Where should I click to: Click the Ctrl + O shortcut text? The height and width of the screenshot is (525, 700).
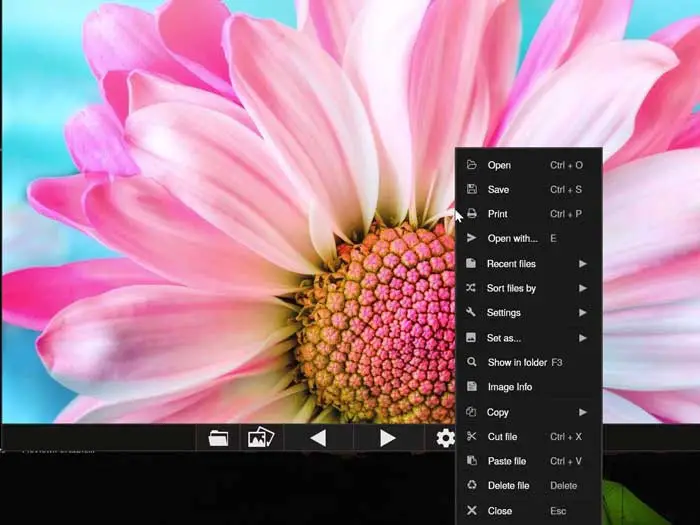567,165
